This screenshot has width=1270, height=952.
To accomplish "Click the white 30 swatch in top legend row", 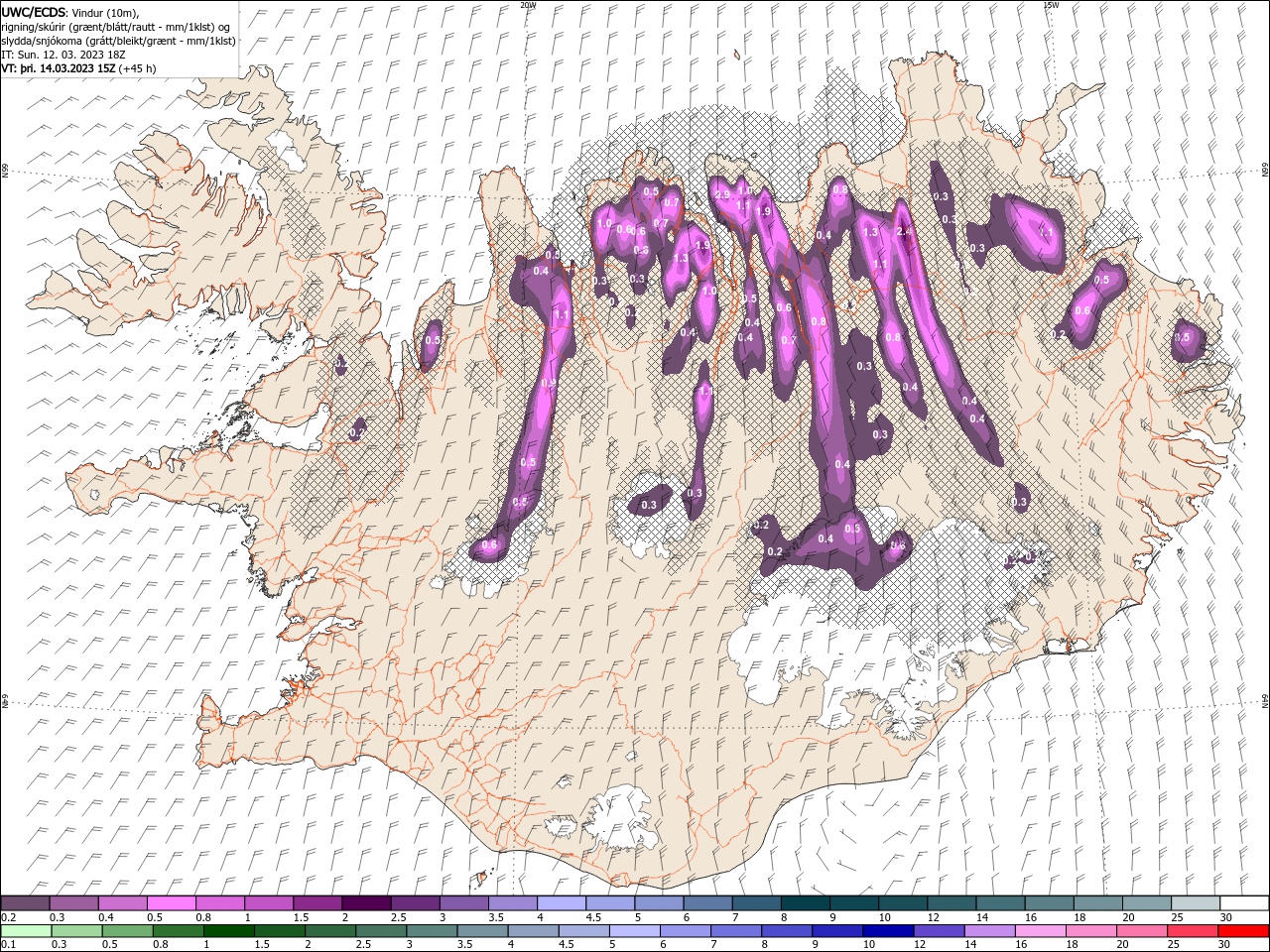I will tap(1244, 903).
